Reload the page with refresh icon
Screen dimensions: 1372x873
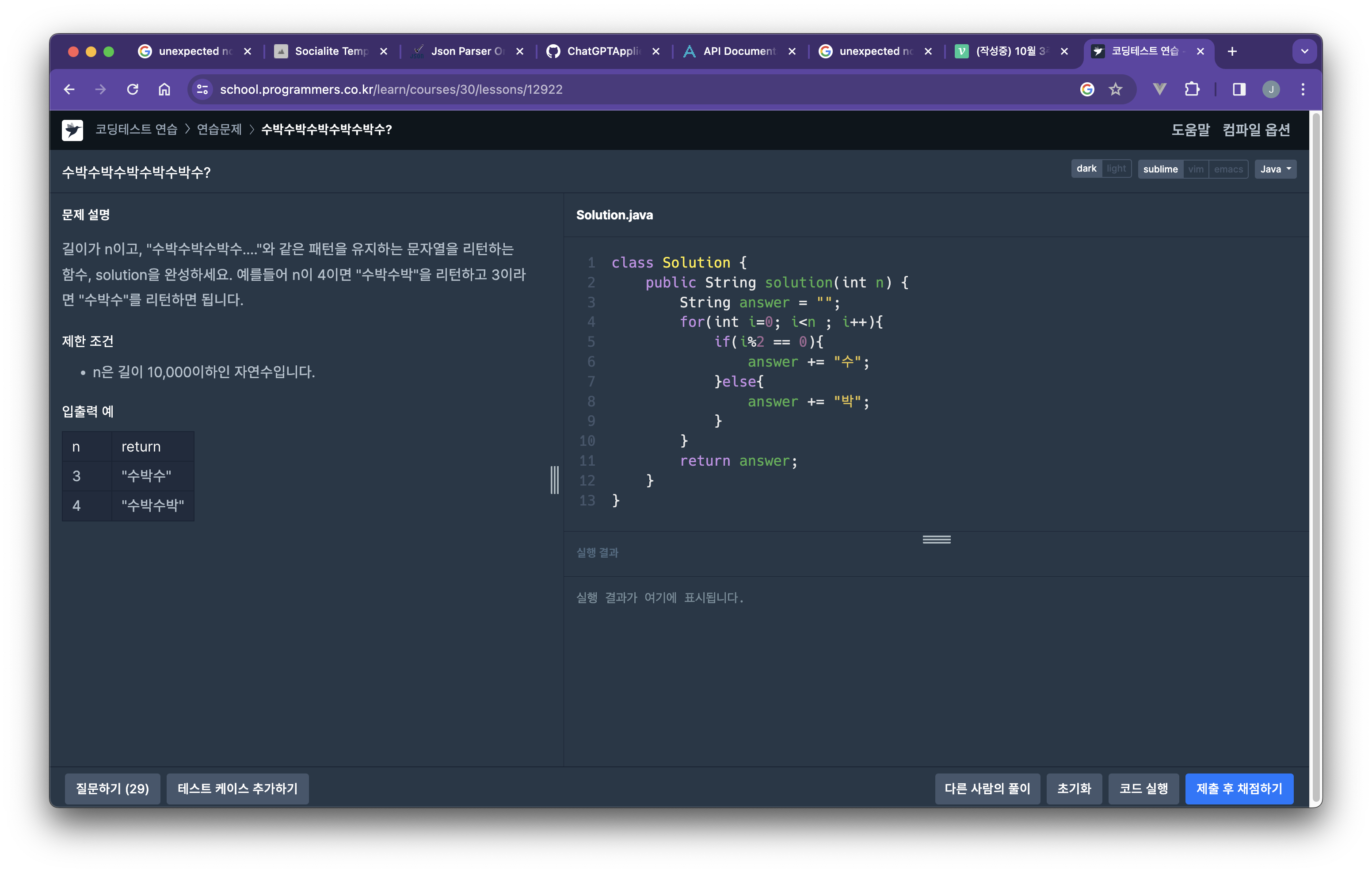point(133,89)
